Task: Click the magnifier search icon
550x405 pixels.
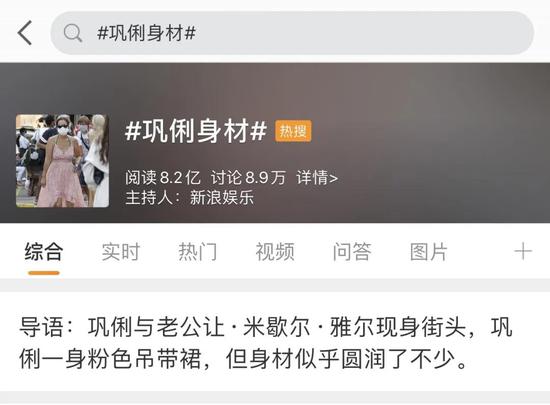Action: click(73, 33)
